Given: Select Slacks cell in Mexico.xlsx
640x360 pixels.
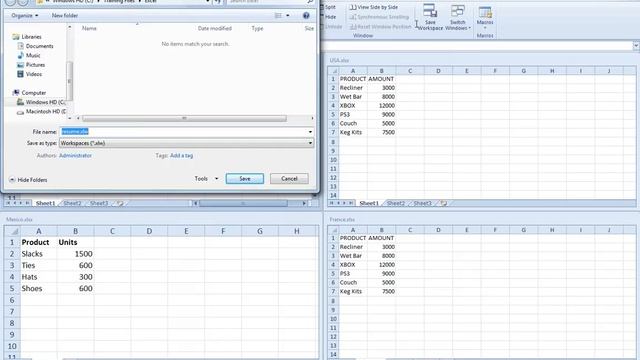Looking at the screenshot, I should click(38, 254).
